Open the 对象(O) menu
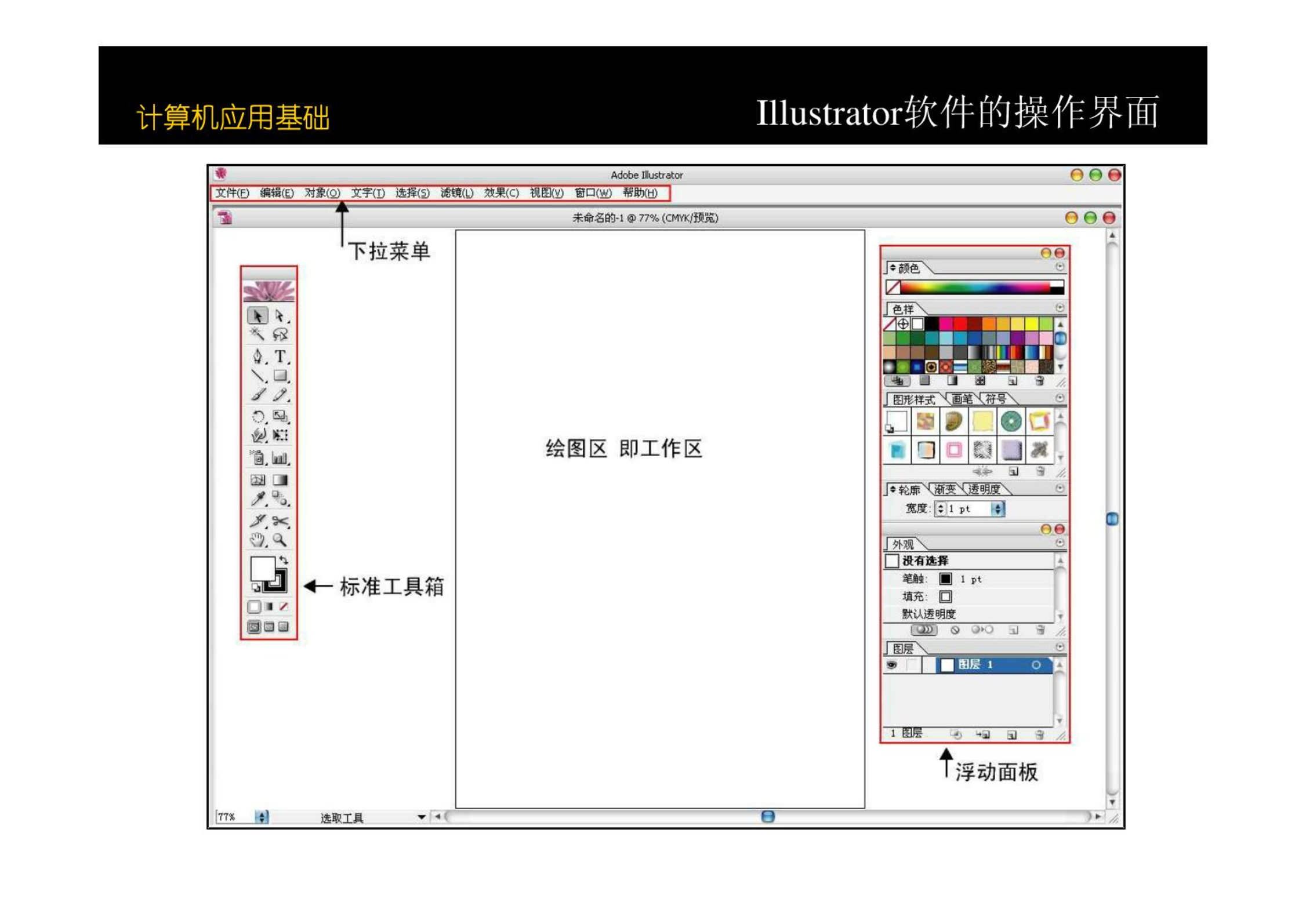1306x924 pixels. [322, 193]
